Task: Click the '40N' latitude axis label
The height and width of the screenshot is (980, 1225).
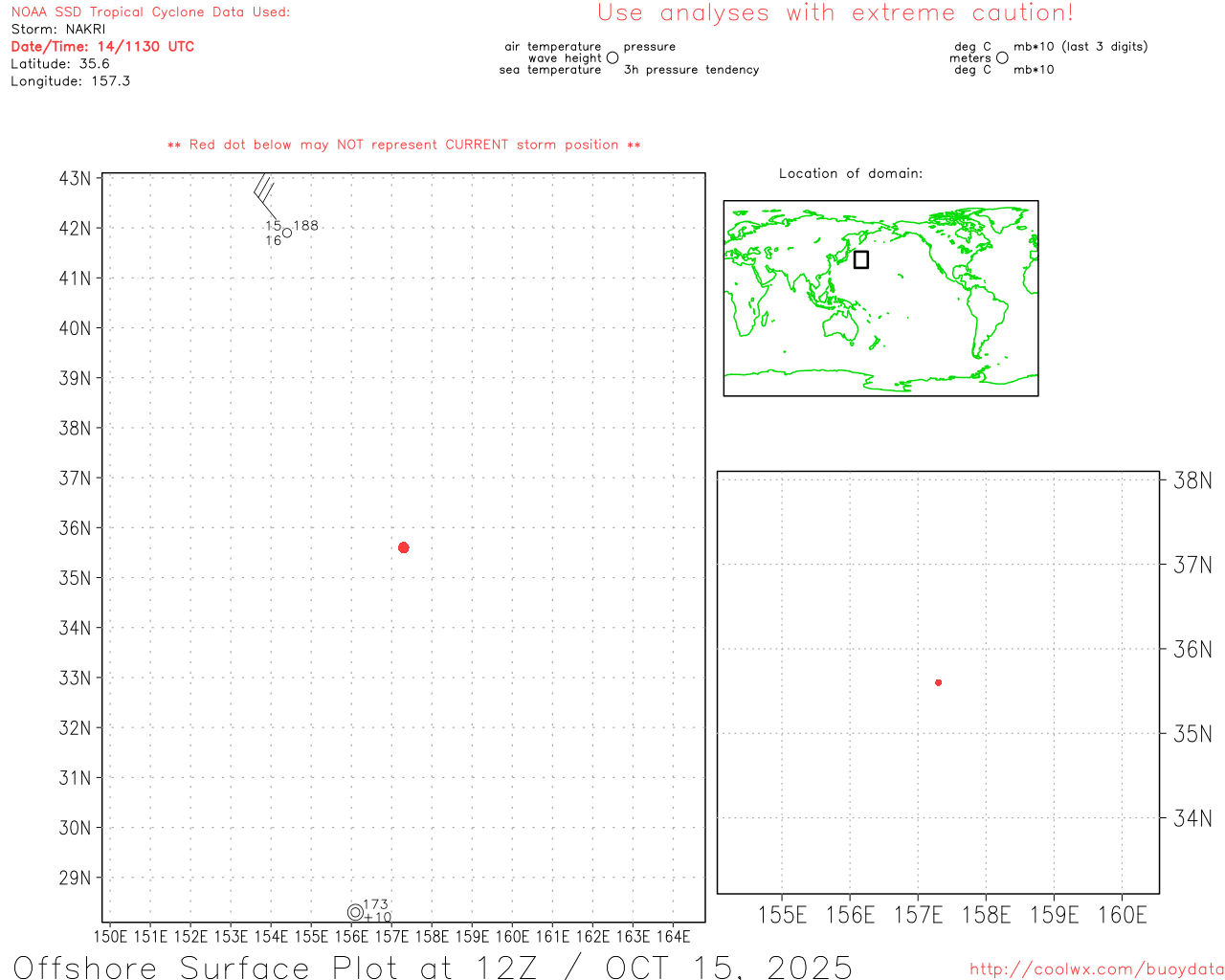Action: 76,328
